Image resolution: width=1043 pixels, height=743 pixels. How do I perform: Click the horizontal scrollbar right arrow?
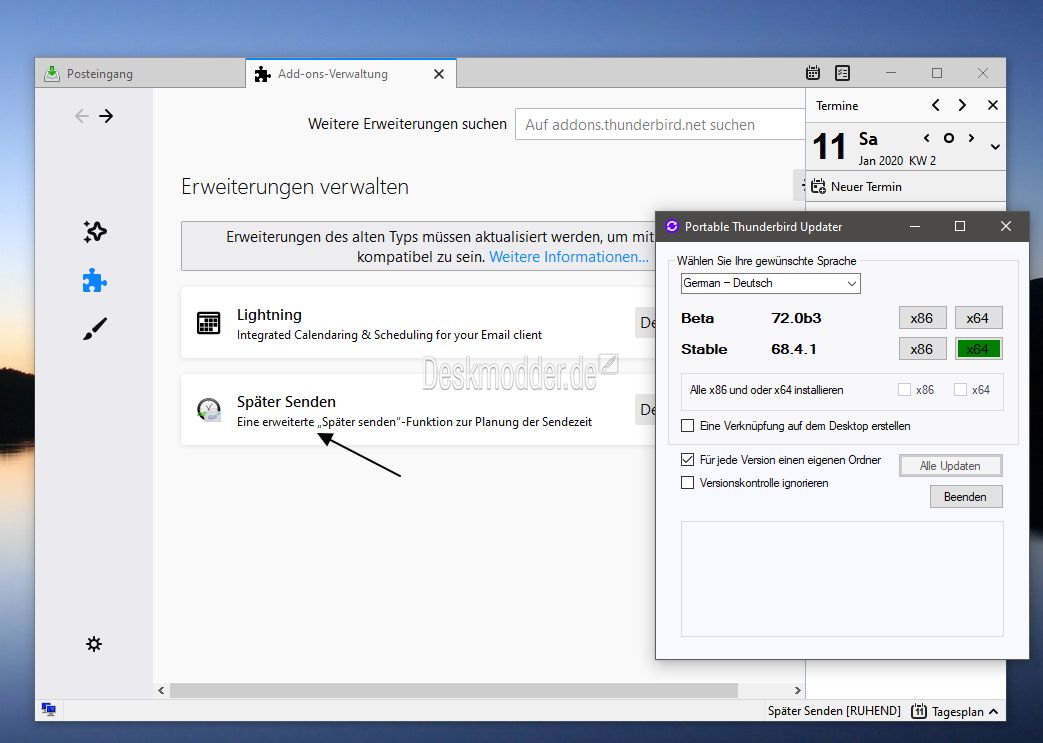point(798,690)
